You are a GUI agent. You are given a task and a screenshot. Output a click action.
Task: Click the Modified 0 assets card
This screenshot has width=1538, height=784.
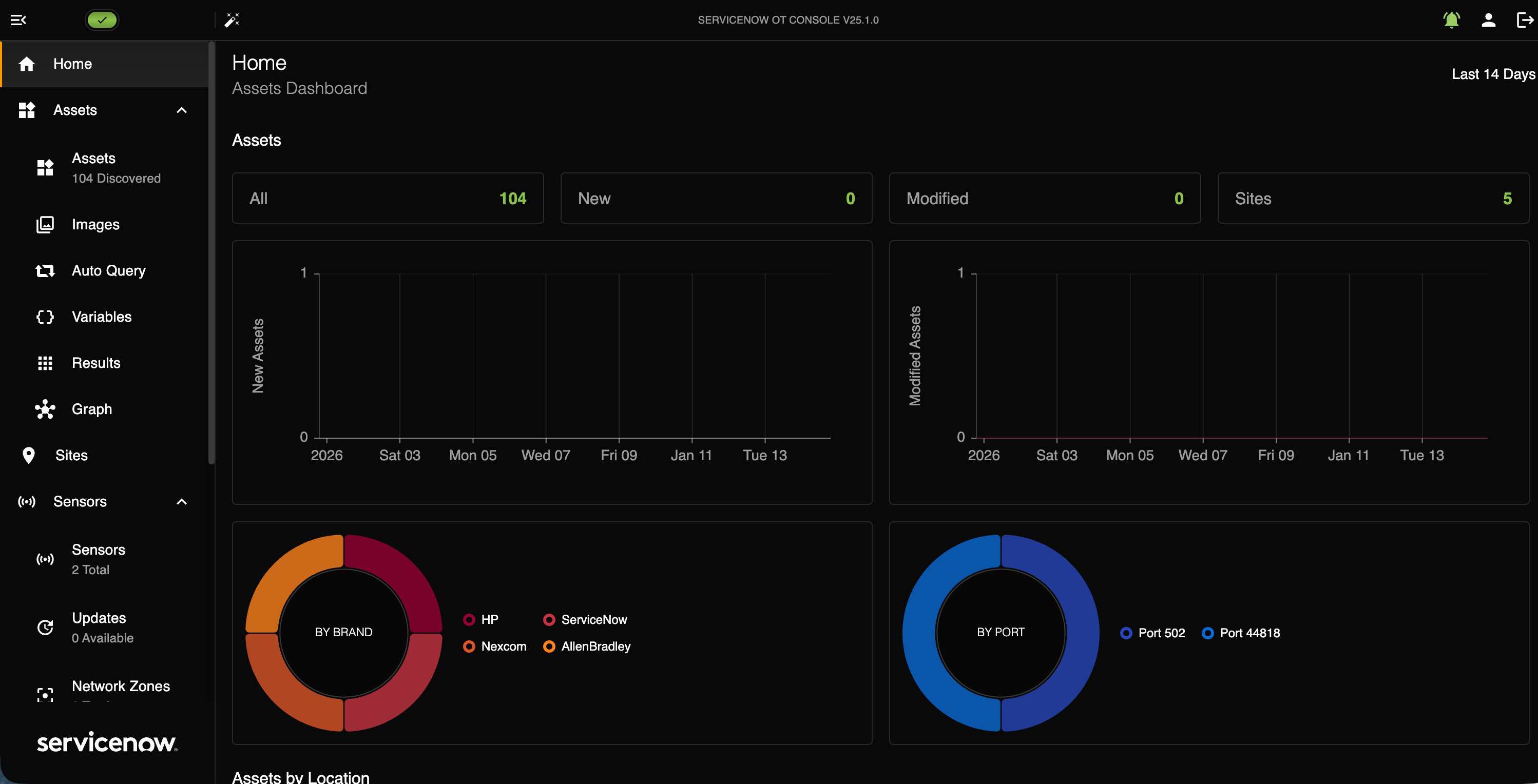coord(1045,199)
